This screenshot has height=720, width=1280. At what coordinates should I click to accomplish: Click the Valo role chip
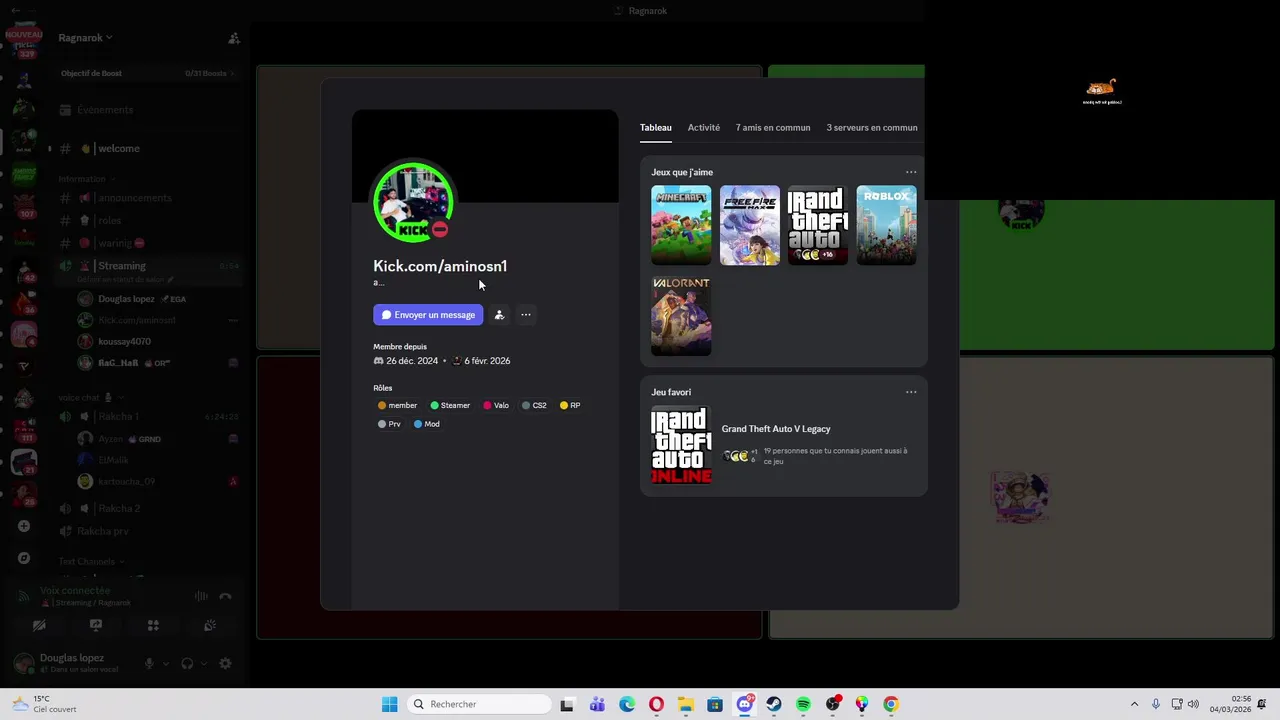pyautogui.click(x=496, y=405)
